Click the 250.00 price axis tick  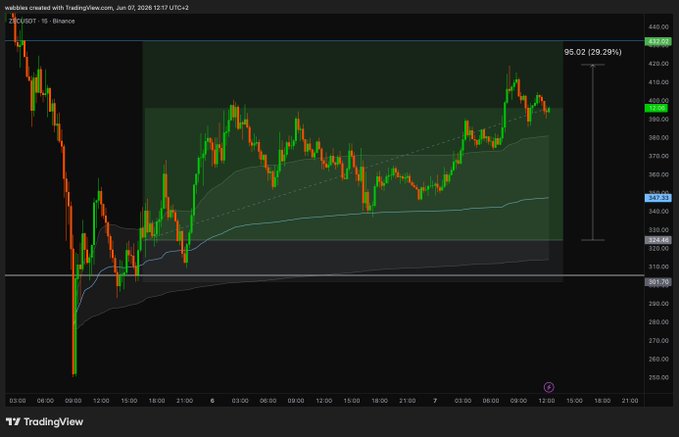click(658, 378)
